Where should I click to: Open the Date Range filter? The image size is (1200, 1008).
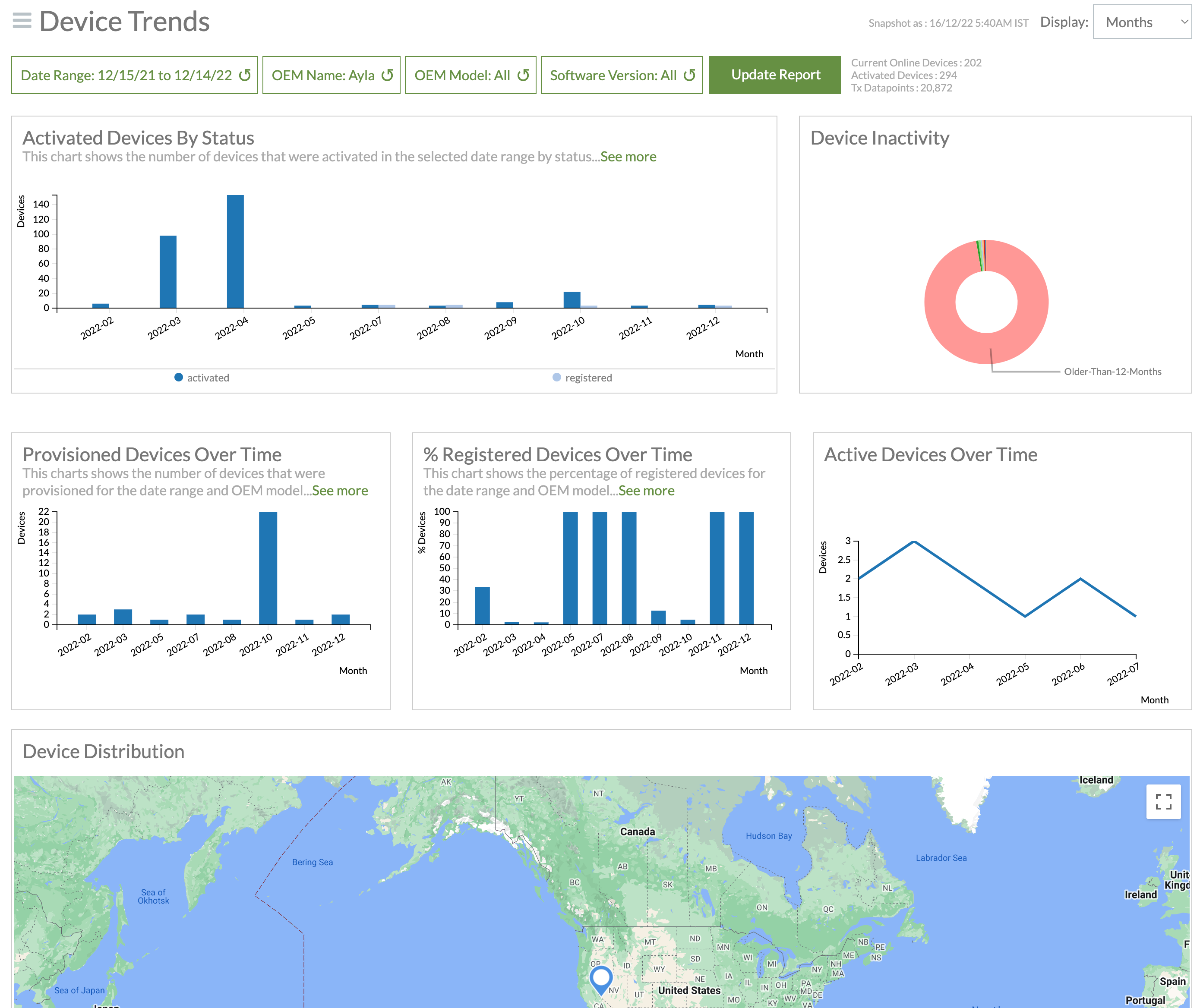click(x=126, y=76)
